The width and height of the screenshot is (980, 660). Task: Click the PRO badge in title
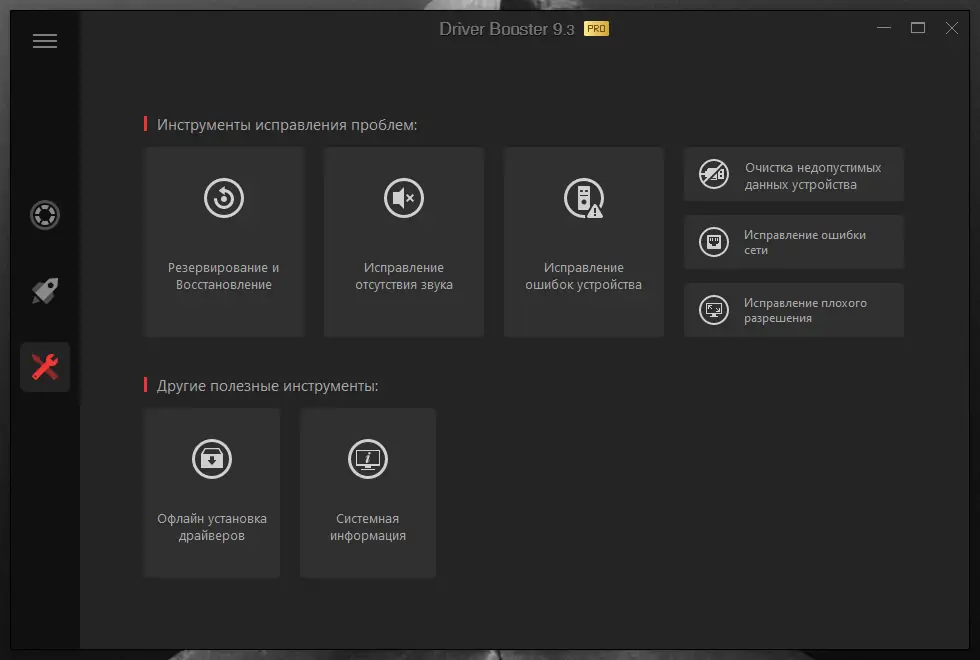pos(596,29)
